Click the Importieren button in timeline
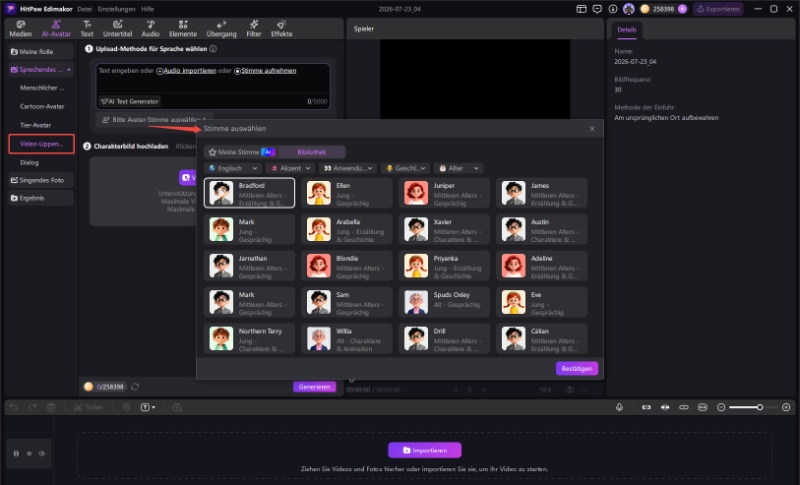Screen dimensions: 800x485 (x=424, y=450)
